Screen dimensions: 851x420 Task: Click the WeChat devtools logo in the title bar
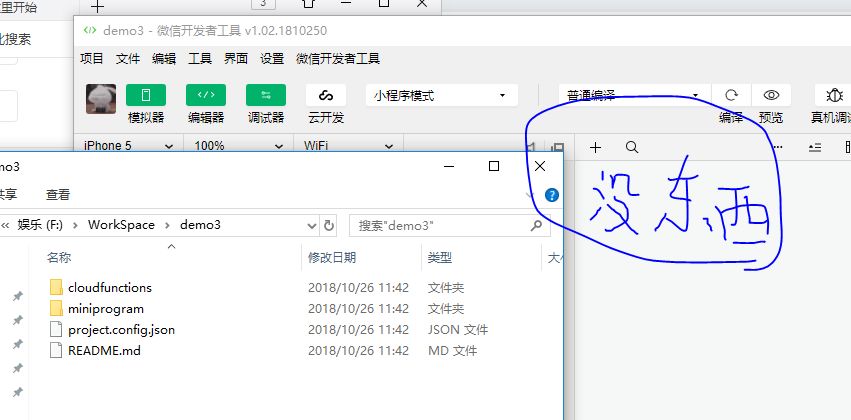(90, 30)
